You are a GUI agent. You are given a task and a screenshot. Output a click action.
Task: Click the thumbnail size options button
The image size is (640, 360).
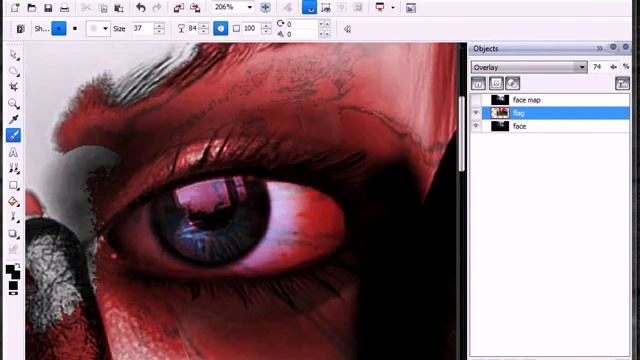point(622,84)
